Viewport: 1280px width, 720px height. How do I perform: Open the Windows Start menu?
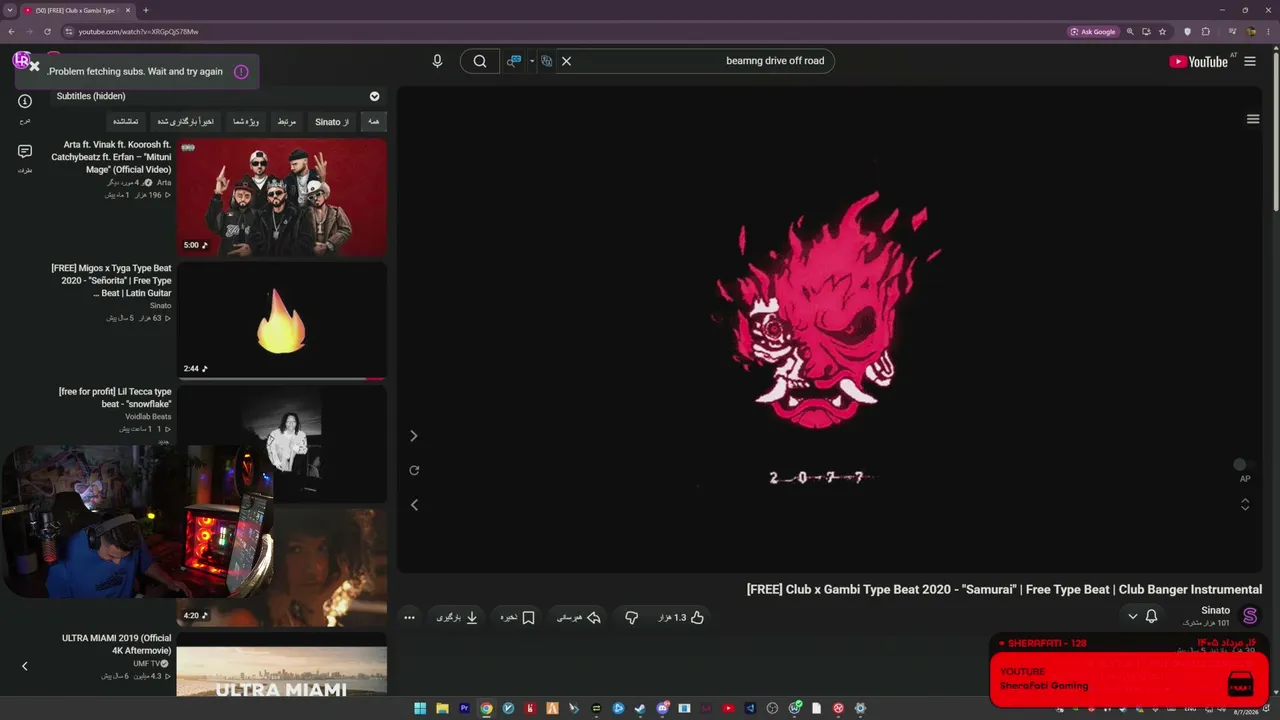pos(420,708)
